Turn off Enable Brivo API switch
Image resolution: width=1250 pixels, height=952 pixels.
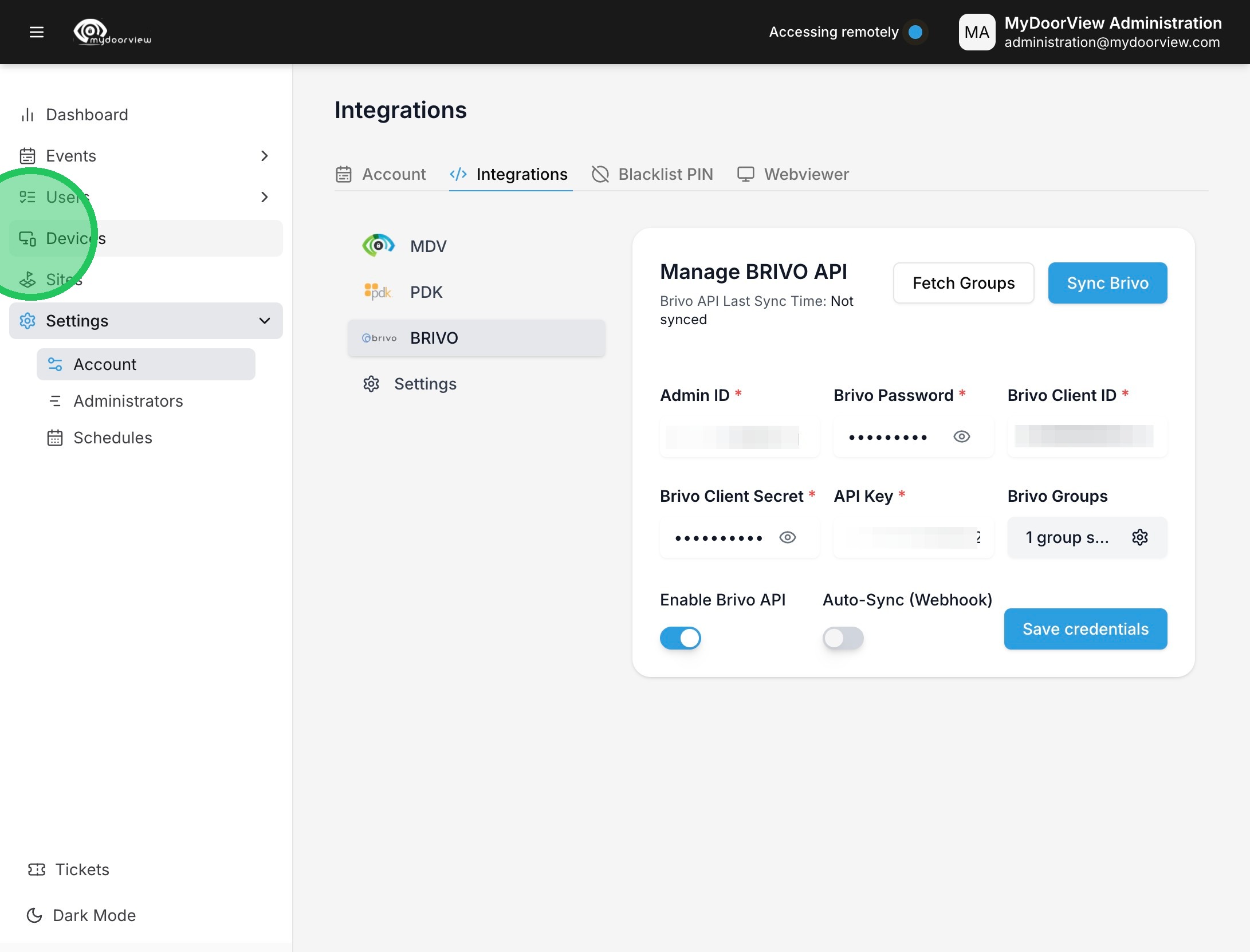point(681,638)
